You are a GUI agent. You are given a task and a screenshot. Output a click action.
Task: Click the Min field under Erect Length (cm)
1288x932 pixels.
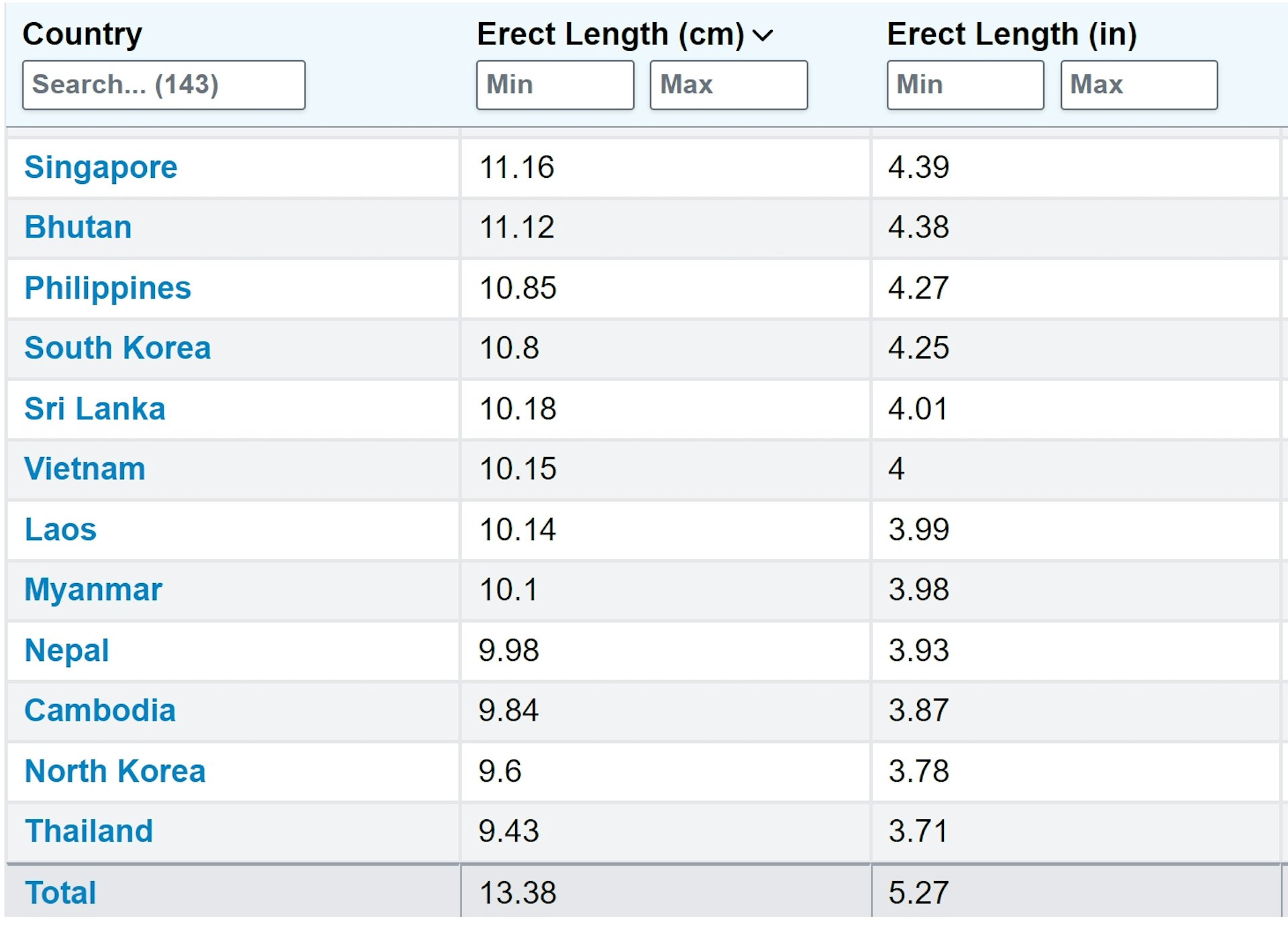click(x=555, y=85)
